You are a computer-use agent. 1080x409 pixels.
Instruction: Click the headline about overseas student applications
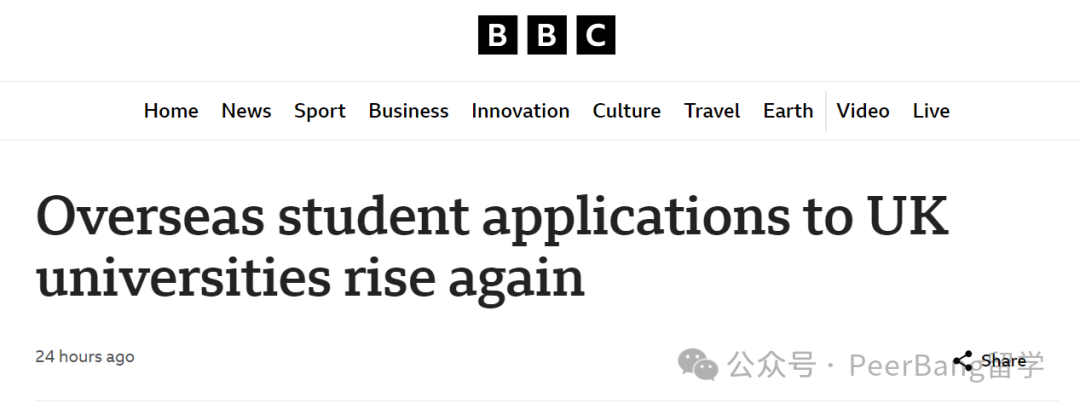click(492, 247)
